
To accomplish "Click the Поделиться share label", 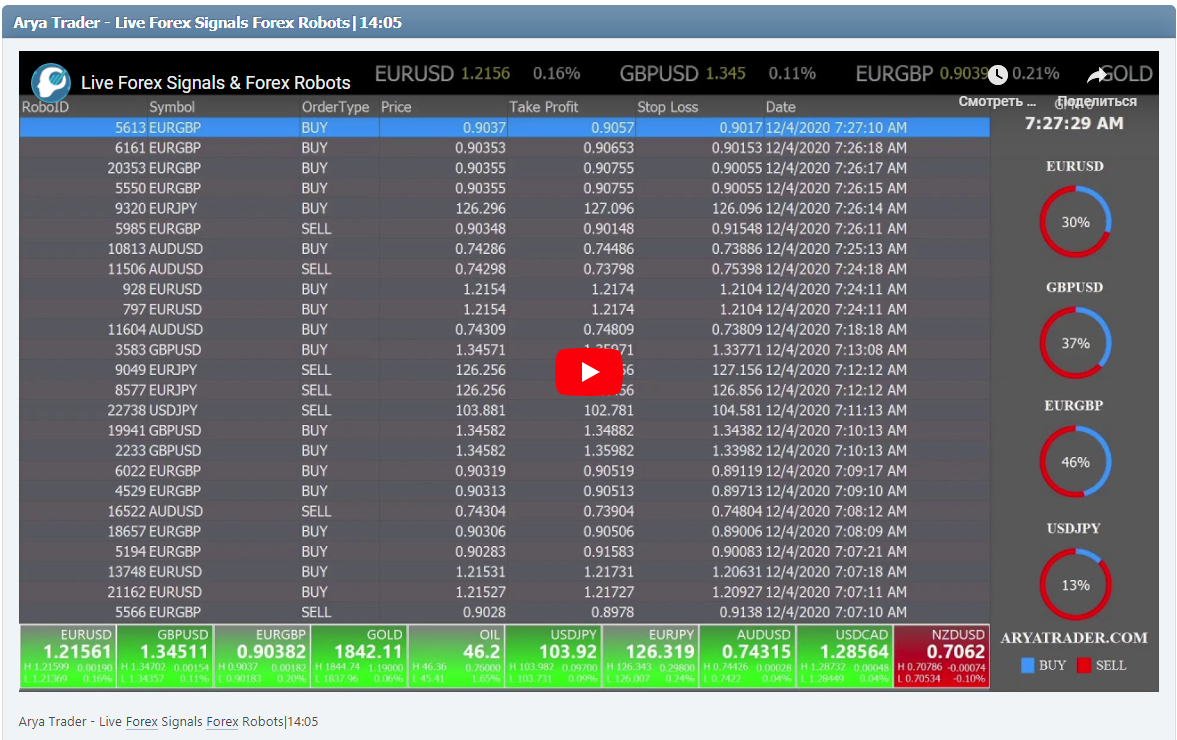I will tap(1096, 101).
